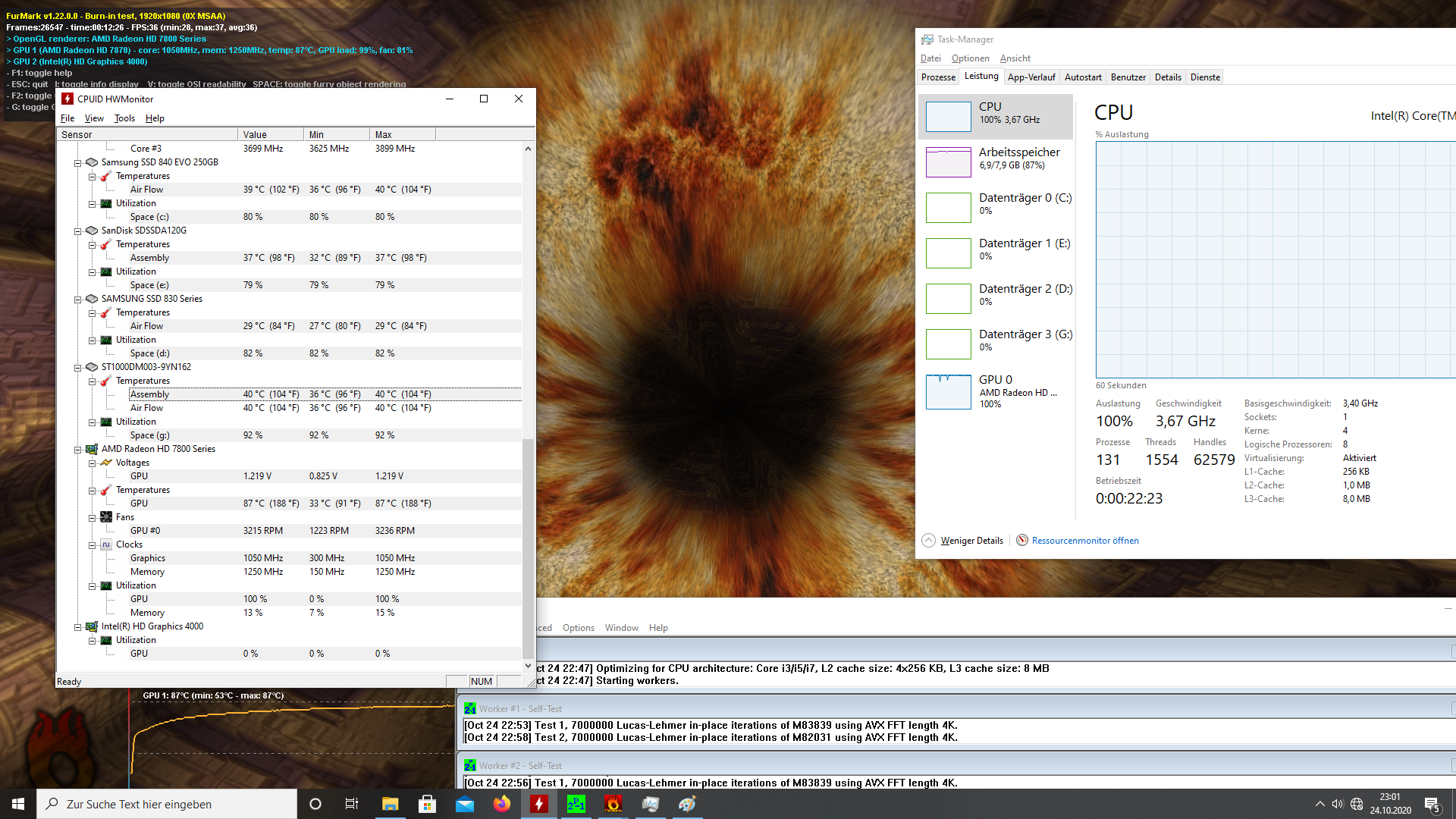Select Arbeitsspeicher graph in Task Manager
This screenshot has height=819, width=1456.
click(x=948, y=162)
